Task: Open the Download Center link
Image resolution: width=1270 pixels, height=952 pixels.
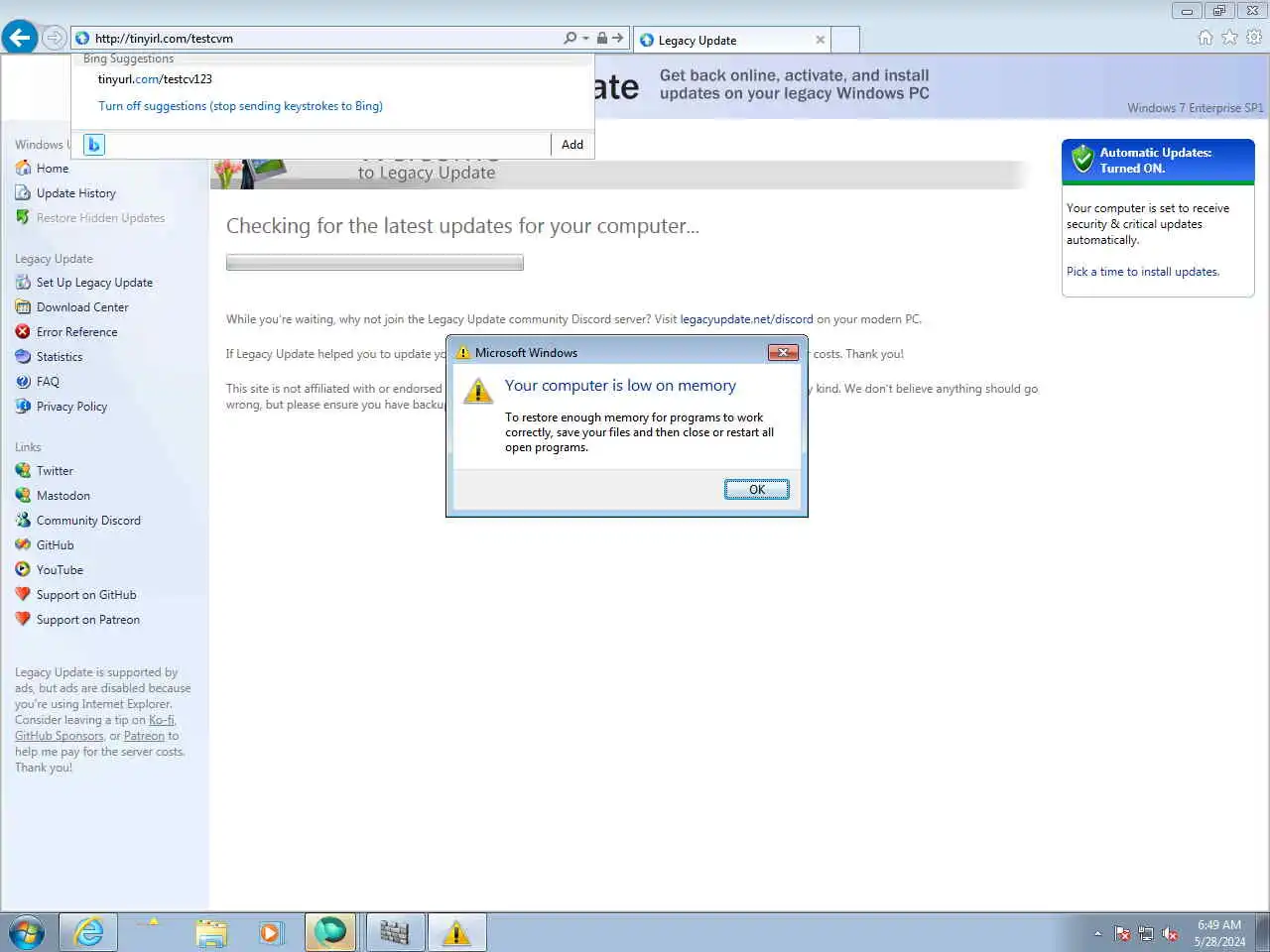Action: click(82, 307)
